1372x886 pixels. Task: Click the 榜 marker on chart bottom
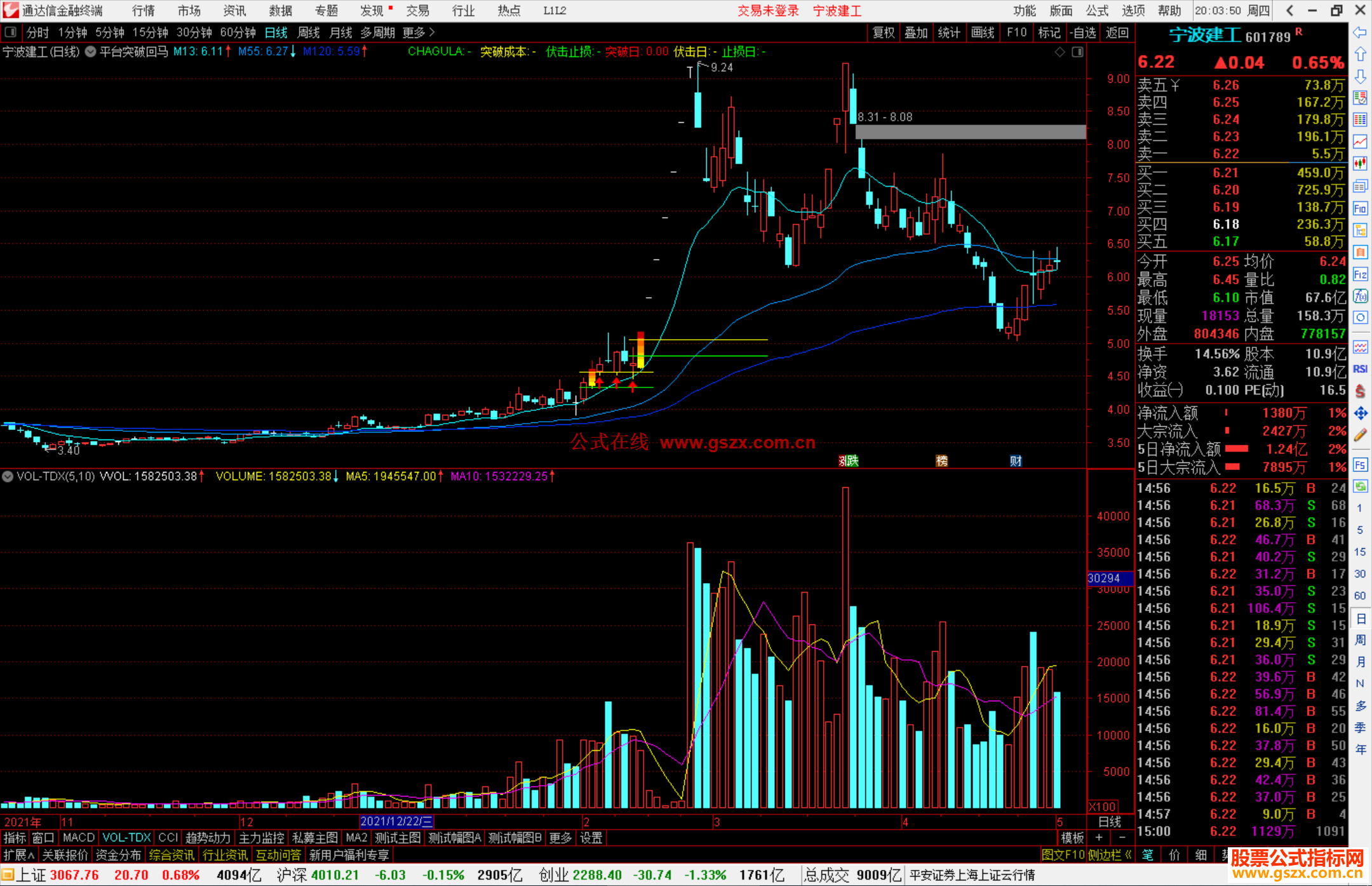point(942,461)
